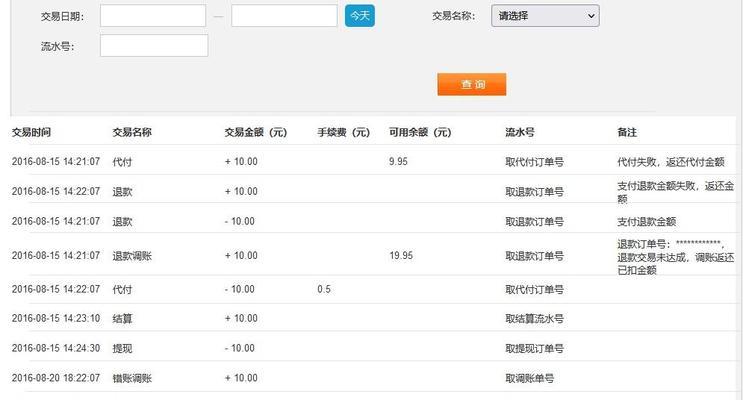
Task: Click the 交易金额（元） column header
Action: (256, 132)
